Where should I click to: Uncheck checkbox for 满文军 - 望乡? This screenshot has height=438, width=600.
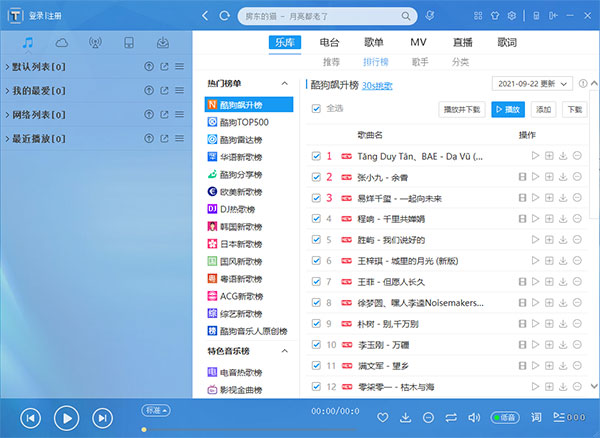point(316,365)
